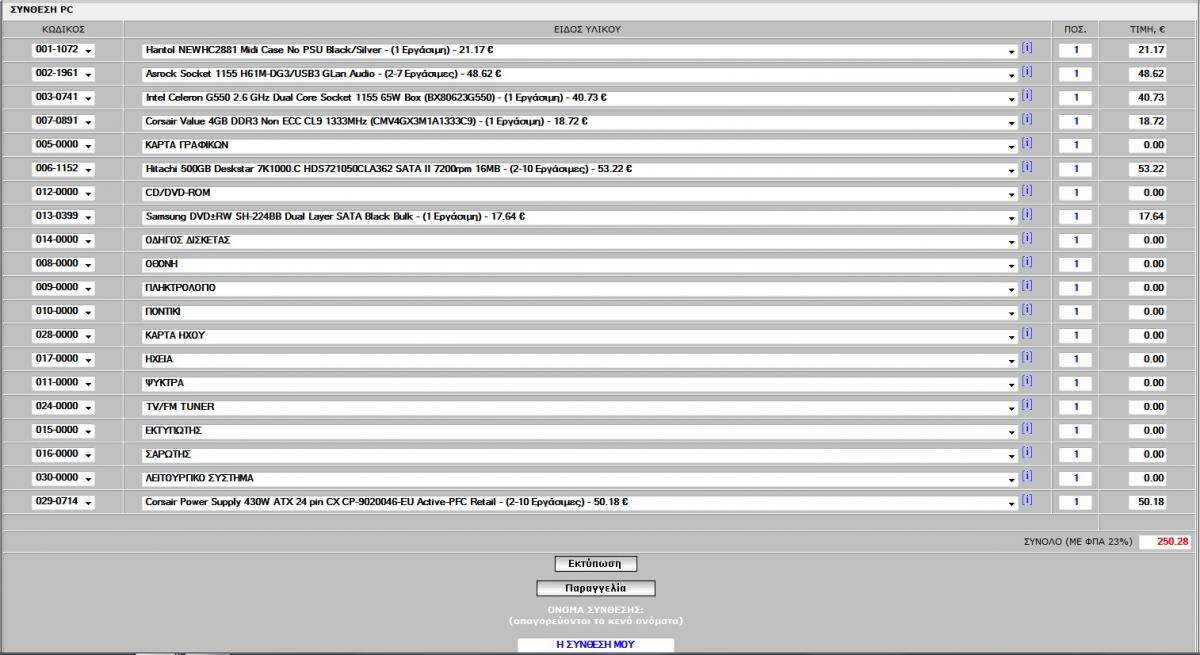The height and width of the screenshot is (655, 1200).
Task: Click quantity field for Corsair Power Supply row
Action: tap(1076, 502)
